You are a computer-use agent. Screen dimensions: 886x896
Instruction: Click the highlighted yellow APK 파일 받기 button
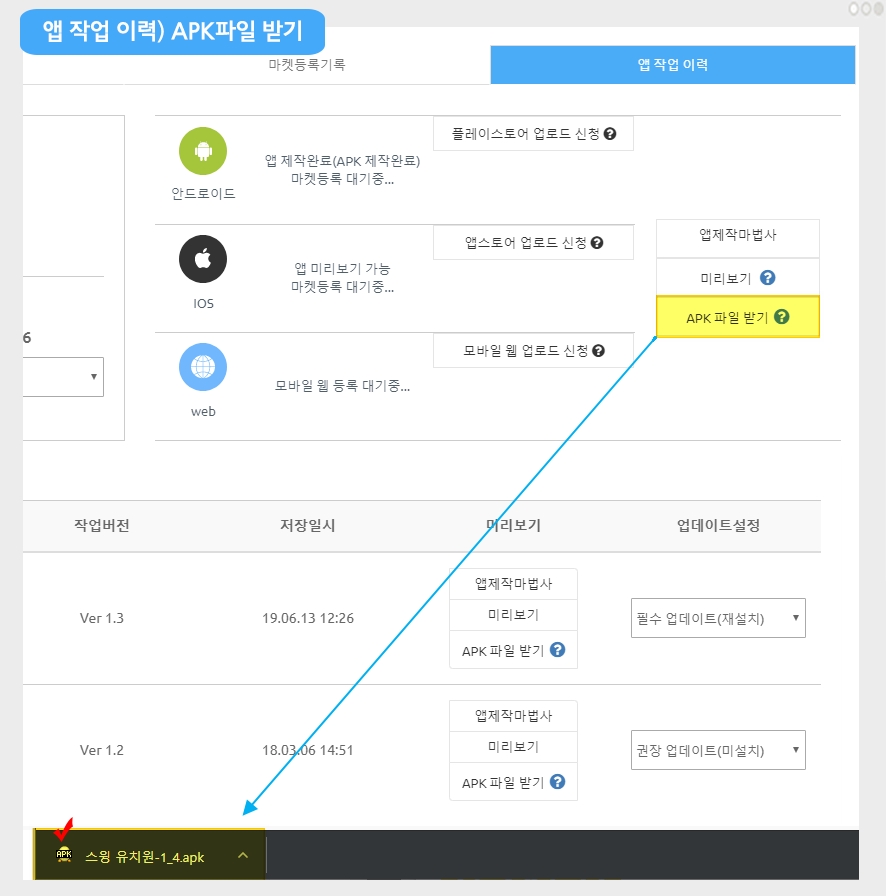tap(737, 317)
